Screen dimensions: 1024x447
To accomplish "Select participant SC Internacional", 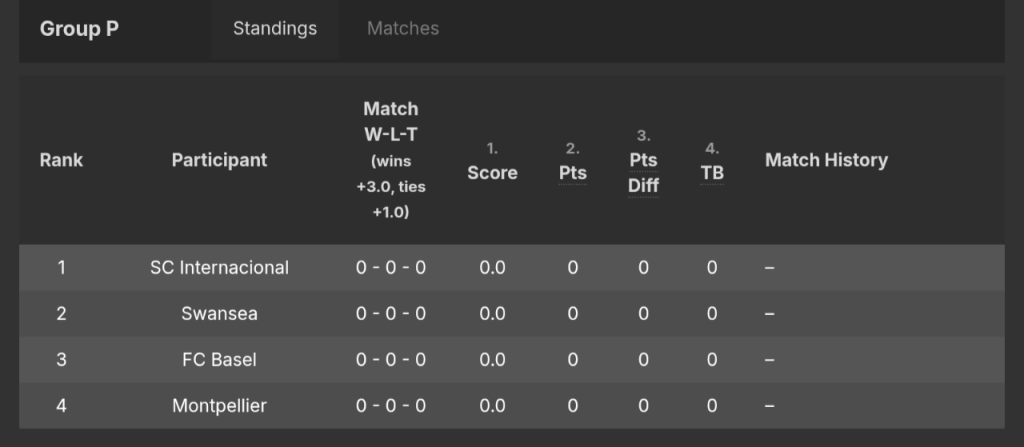I will (x=219, y=268).
